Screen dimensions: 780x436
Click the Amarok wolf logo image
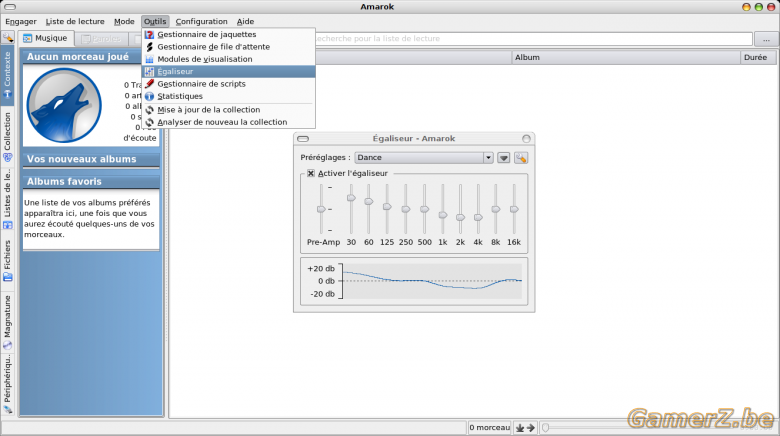coord(64,106)
